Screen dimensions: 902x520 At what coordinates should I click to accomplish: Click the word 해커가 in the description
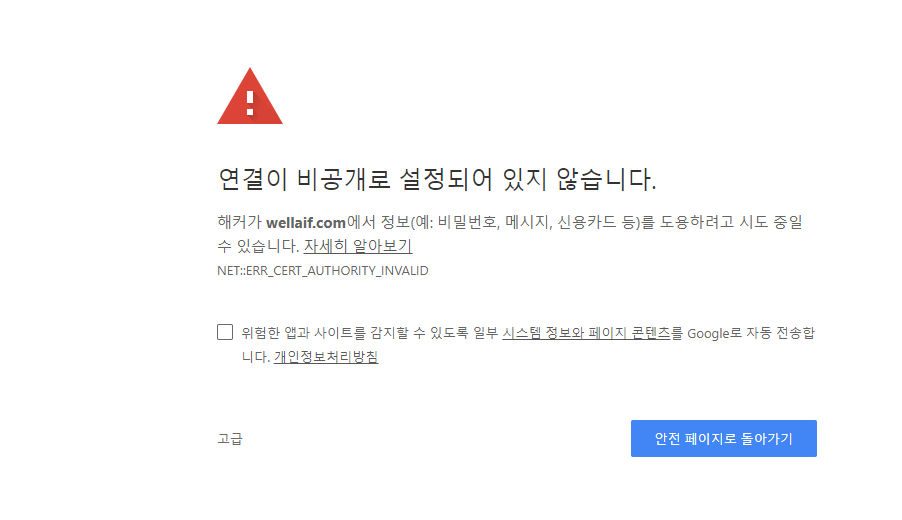pyautogui.click(x=240, y=222)
